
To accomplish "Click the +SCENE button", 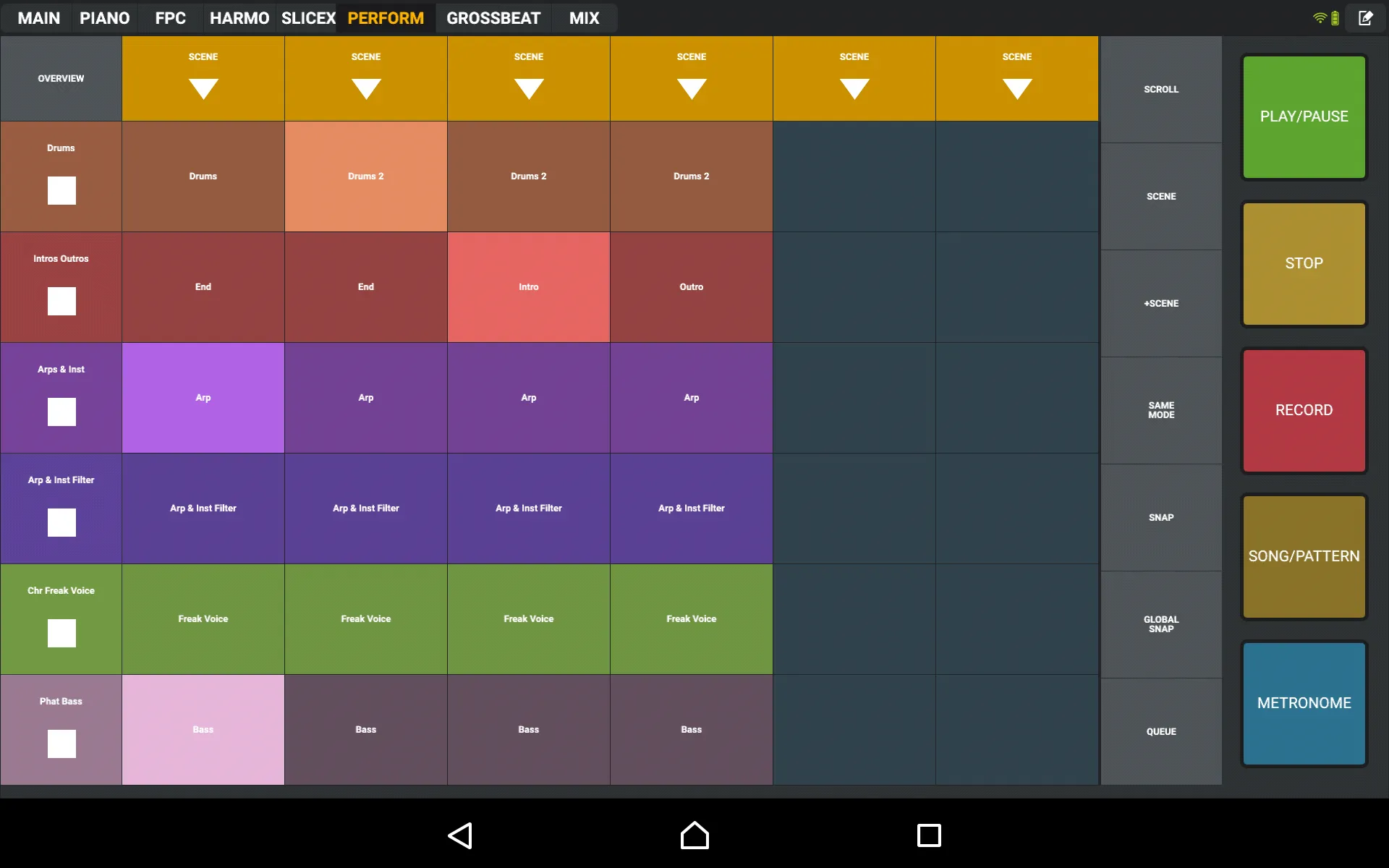I will coord(1160,303).
